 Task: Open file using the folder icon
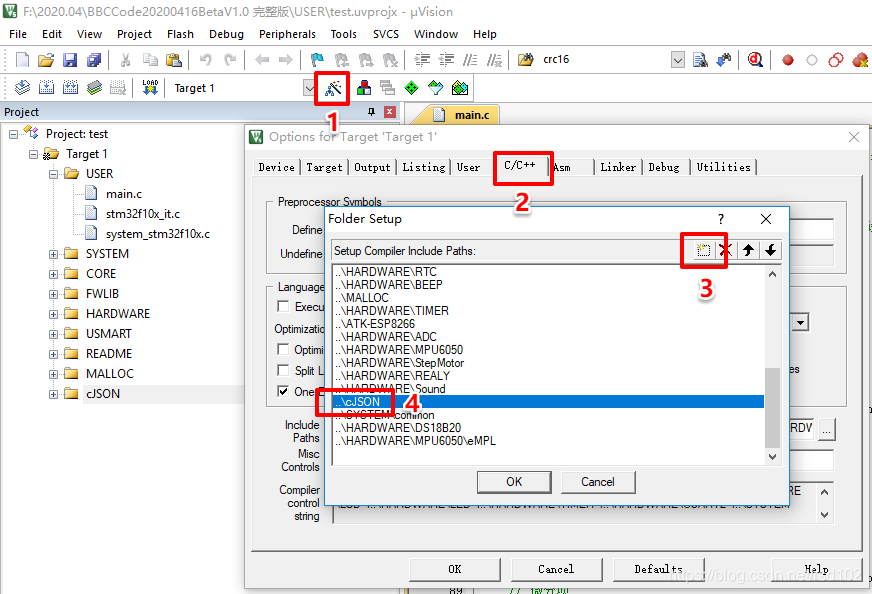click(x=46, y=60)
